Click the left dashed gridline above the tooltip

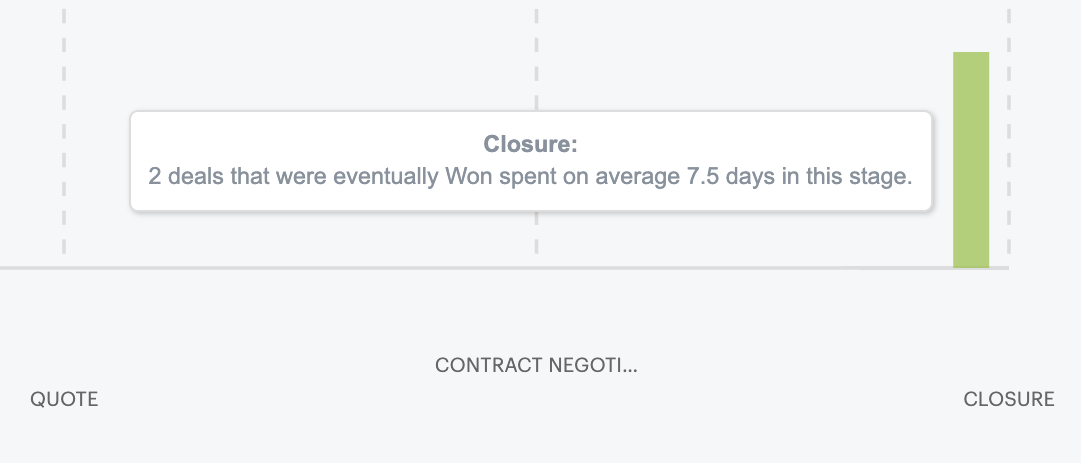[64, 60]
